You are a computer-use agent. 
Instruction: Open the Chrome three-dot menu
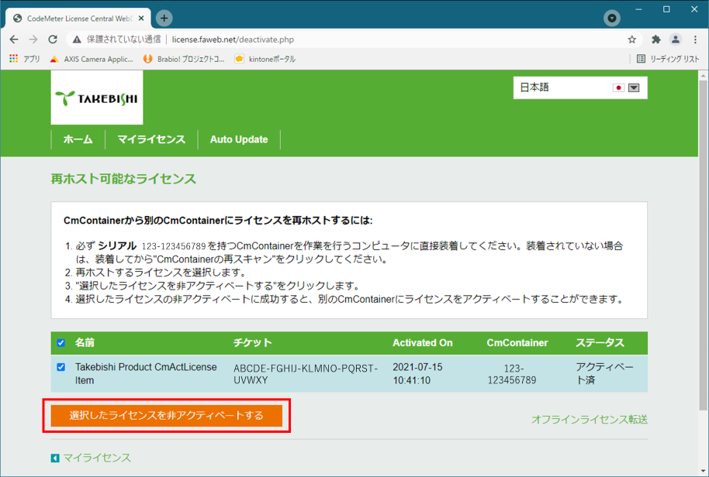pyautogui.click(x=695, y=40)
